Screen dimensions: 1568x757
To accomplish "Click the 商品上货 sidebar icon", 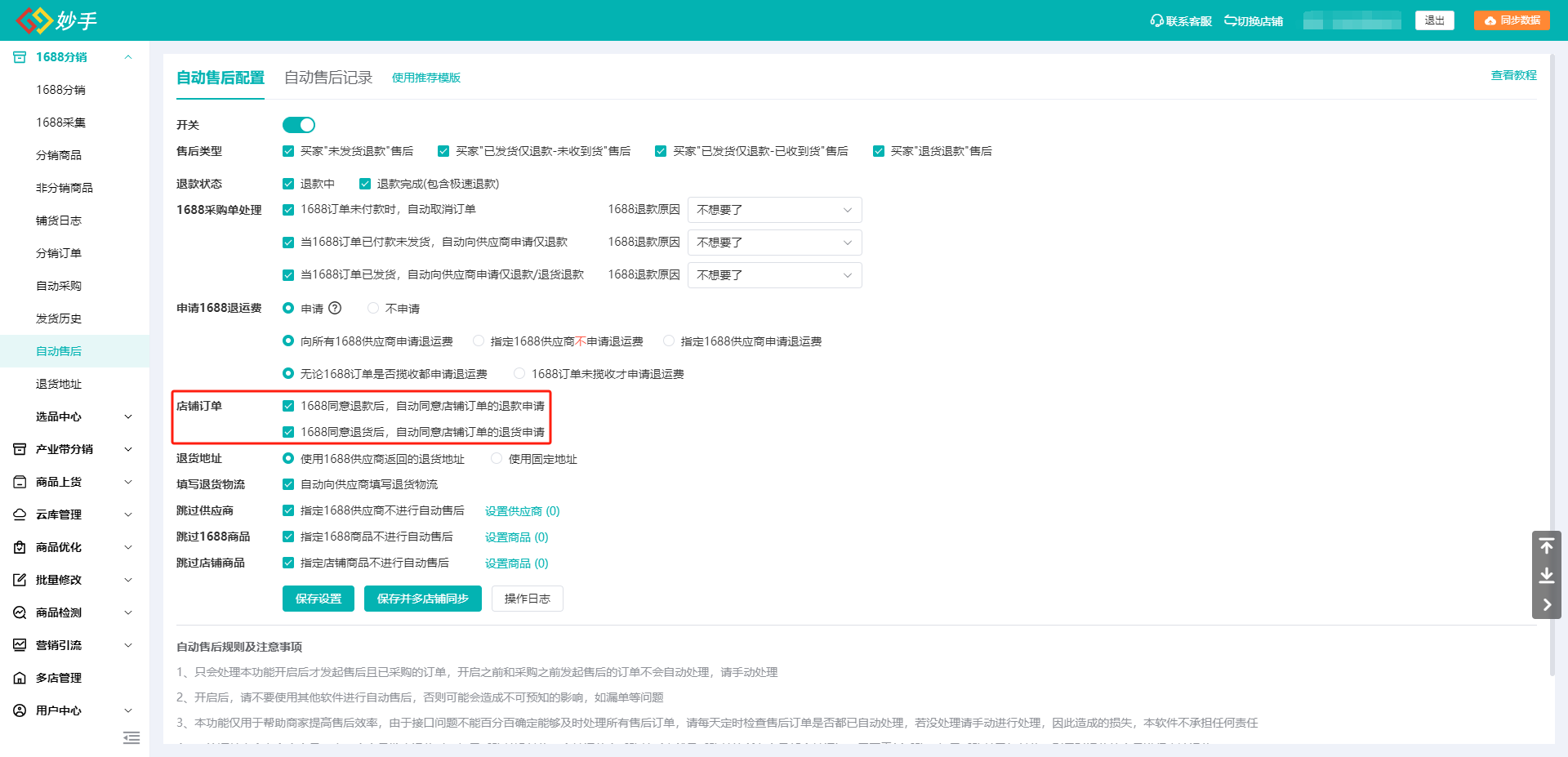I will click(x=20, y=482).
